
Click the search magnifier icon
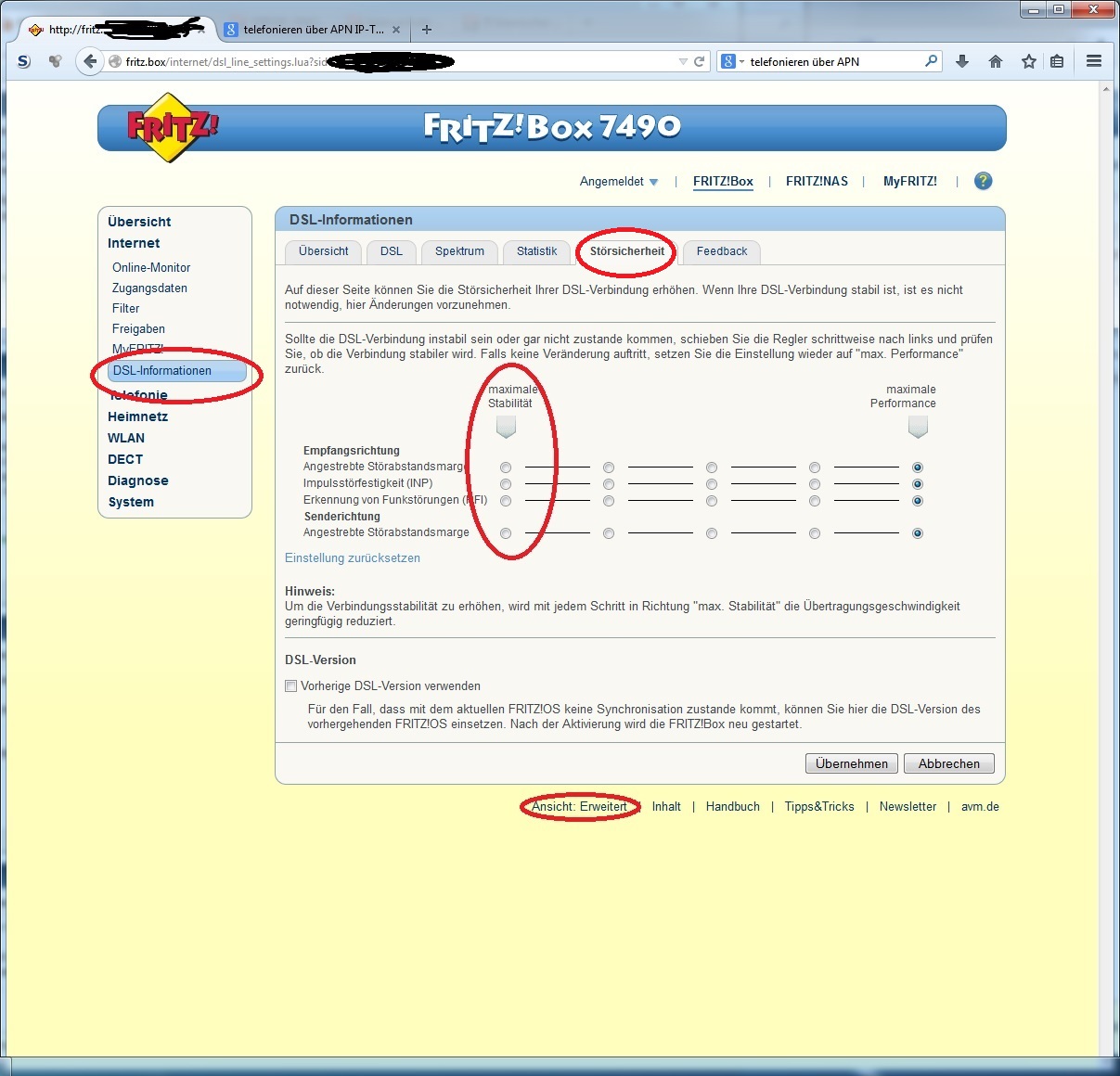pos(931,61)
